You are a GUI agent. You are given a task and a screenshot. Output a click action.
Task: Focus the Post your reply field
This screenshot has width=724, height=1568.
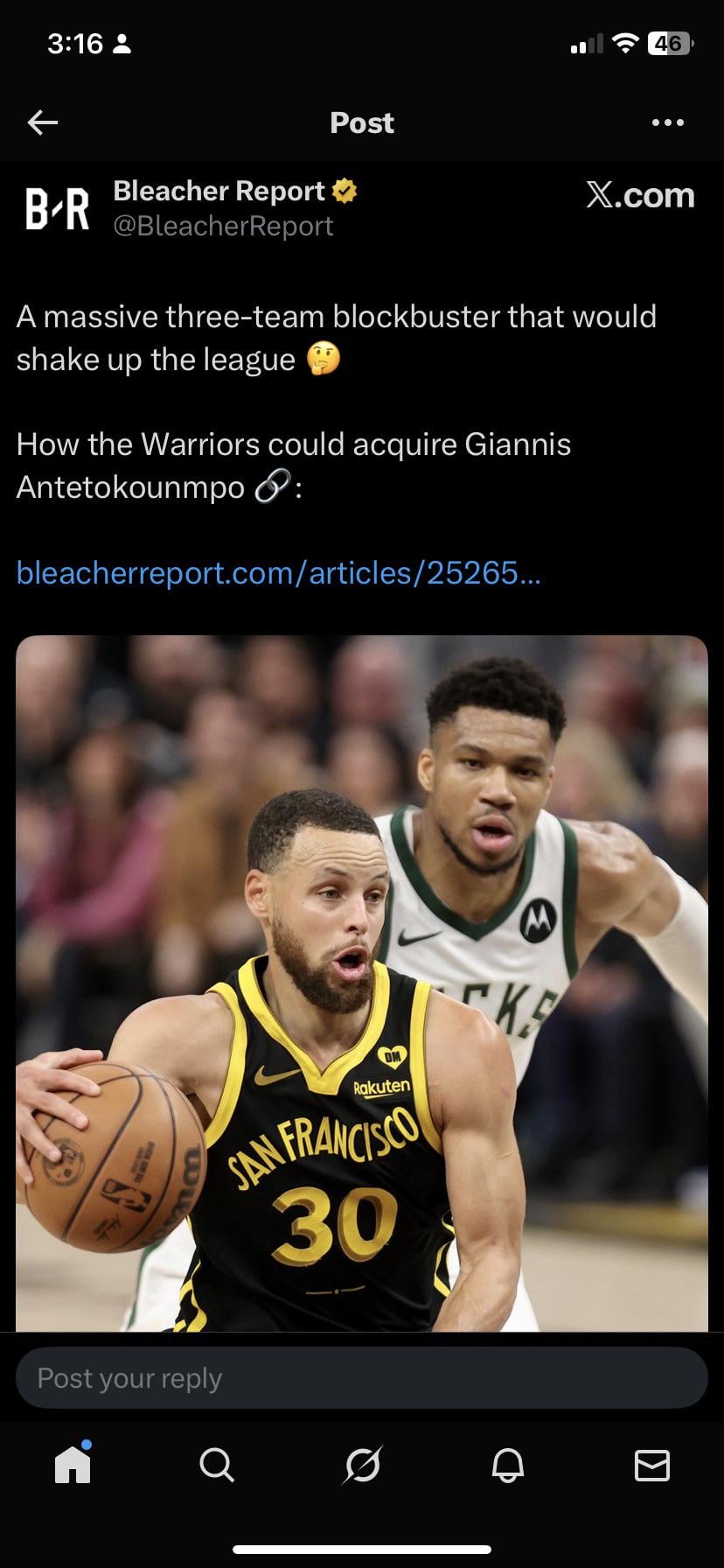coord(362,1378)
